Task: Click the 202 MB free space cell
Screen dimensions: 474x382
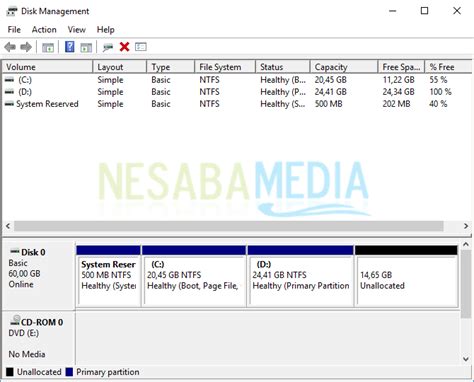Action: [x=396, y=104]
